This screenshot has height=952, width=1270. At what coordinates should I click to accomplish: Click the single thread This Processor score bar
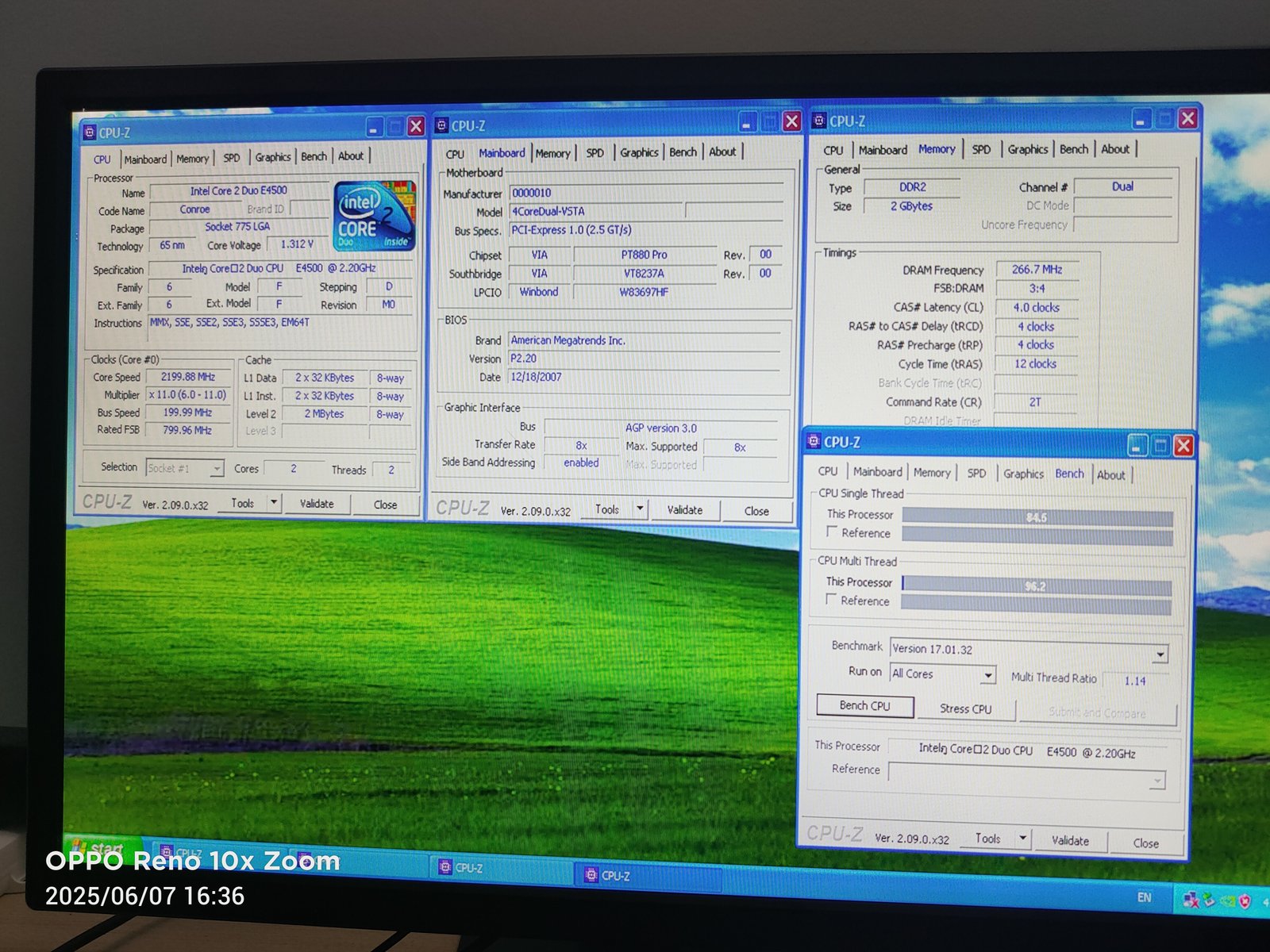tap(1037, 517)
